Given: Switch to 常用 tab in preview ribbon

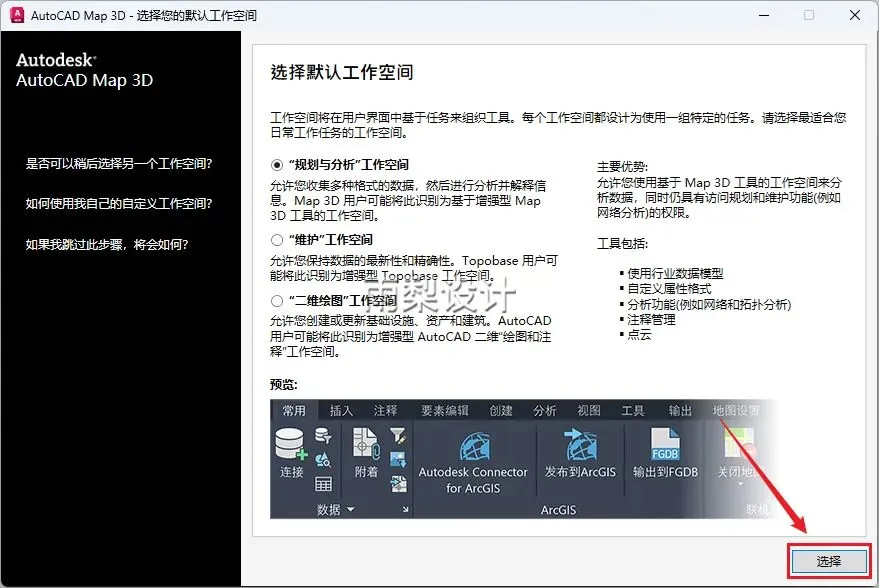Looking at the screenshot, I should coord(294,410).
